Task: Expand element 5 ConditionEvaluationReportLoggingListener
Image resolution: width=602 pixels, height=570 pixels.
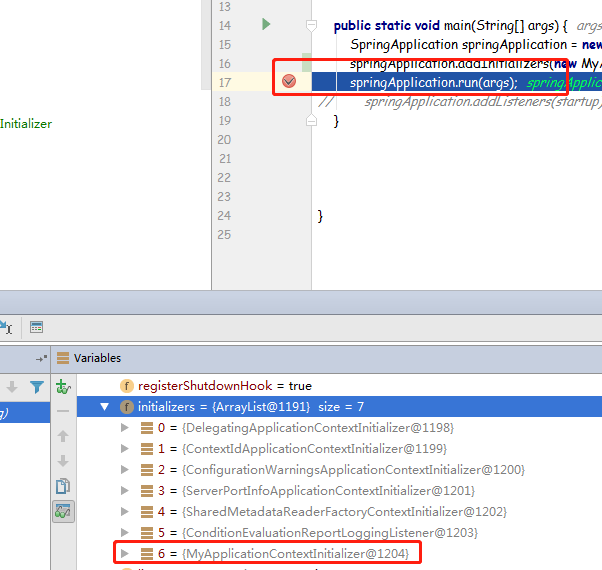Action: 124,532
